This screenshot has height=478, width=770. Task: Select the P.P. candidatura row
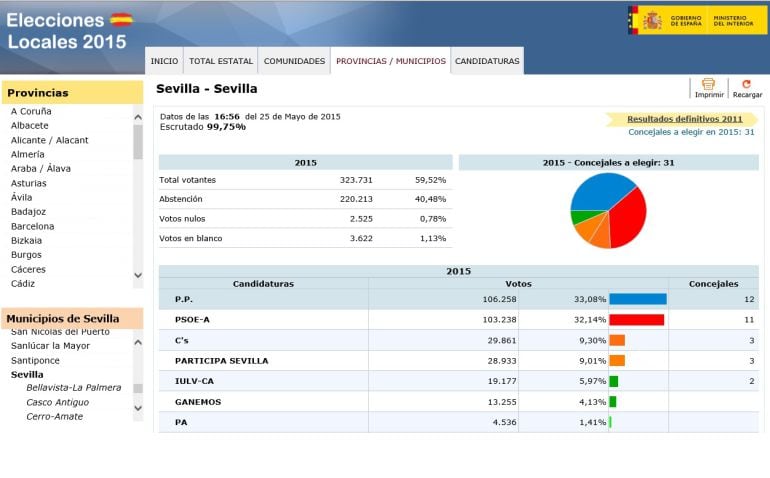262,299
